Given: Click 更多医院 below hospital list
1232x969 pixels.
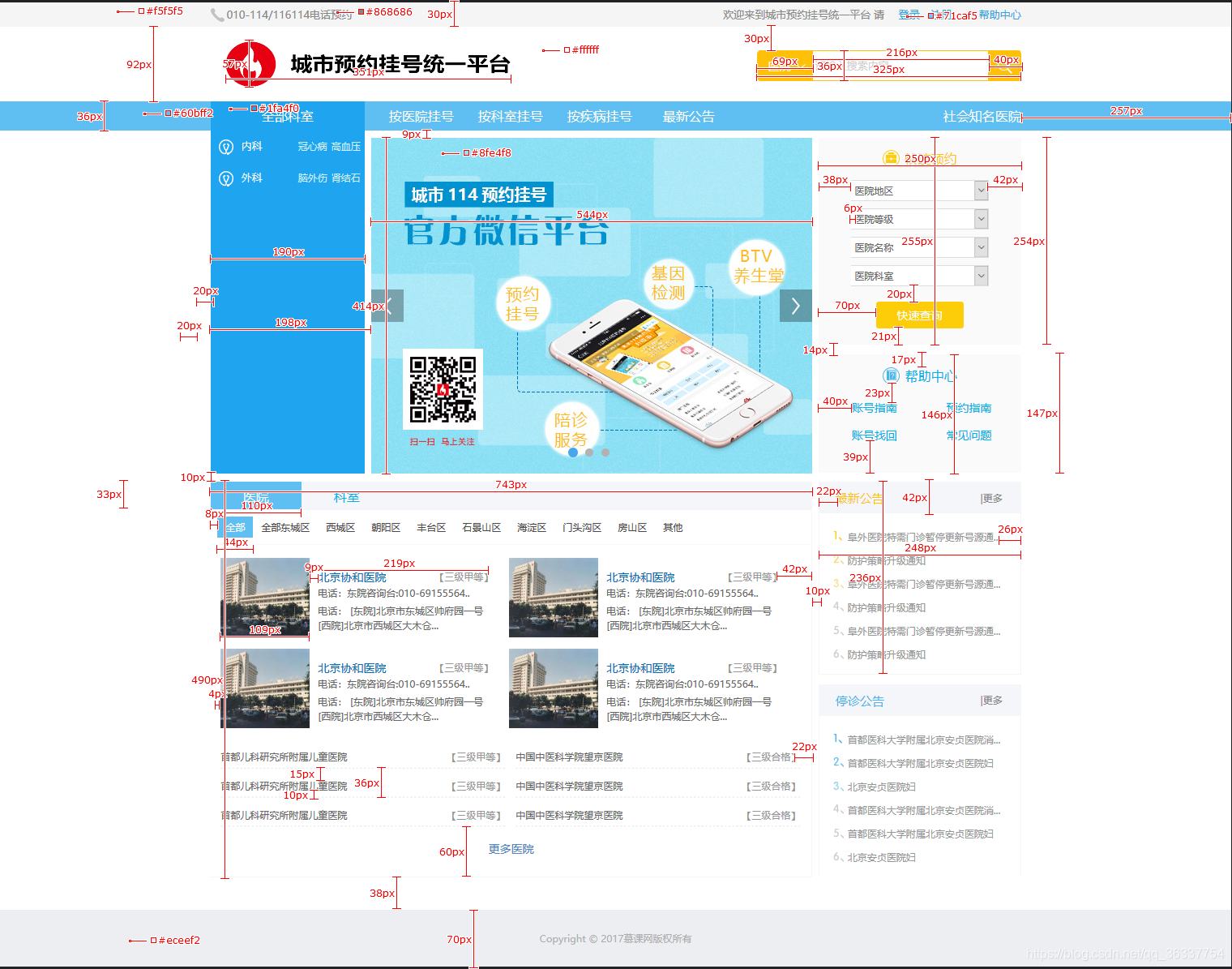Looking at the screenshot, I should click(x=511, y=849).
